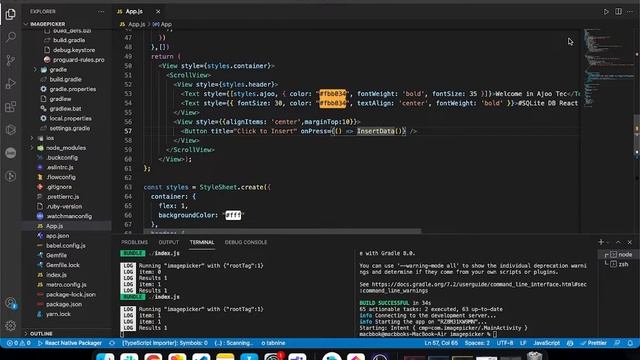This screenshot has height=360, width=640.
Task: Click React Native Packager status item
Action: tap(69, 343)
